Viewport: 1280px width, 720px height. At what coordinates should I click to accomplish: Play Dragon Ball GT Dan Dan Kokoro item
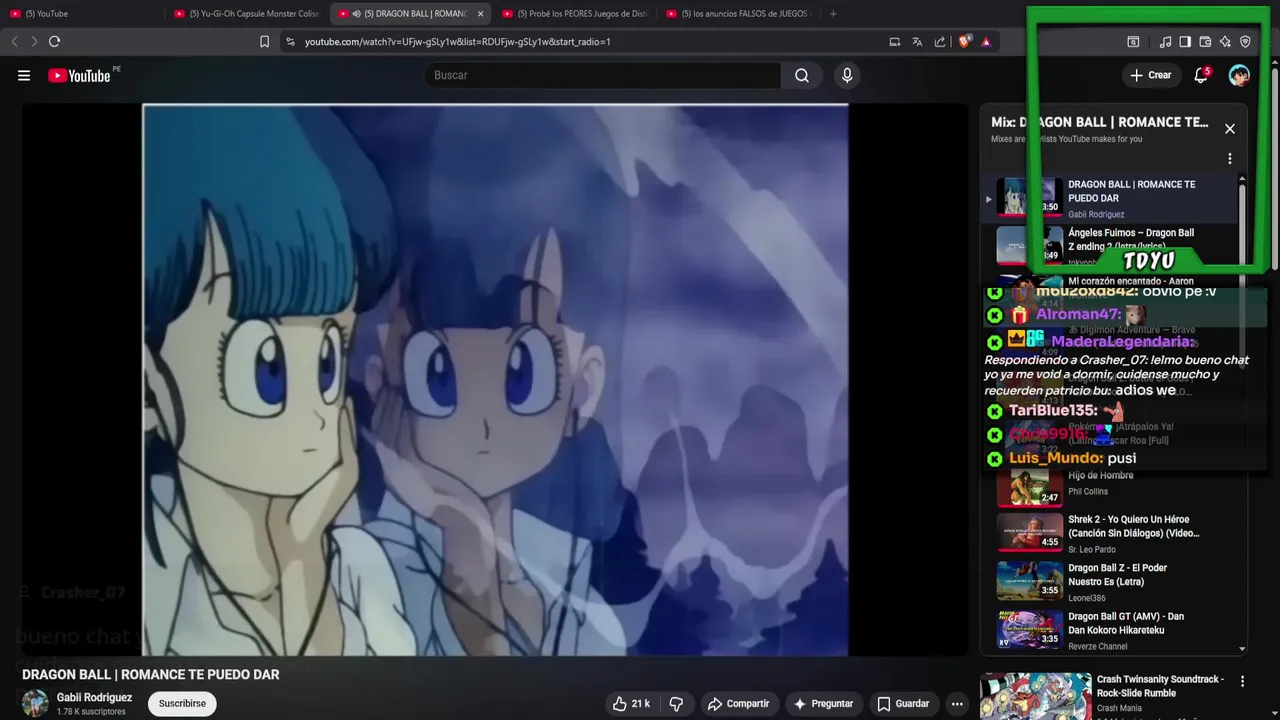click(1110, 630)
